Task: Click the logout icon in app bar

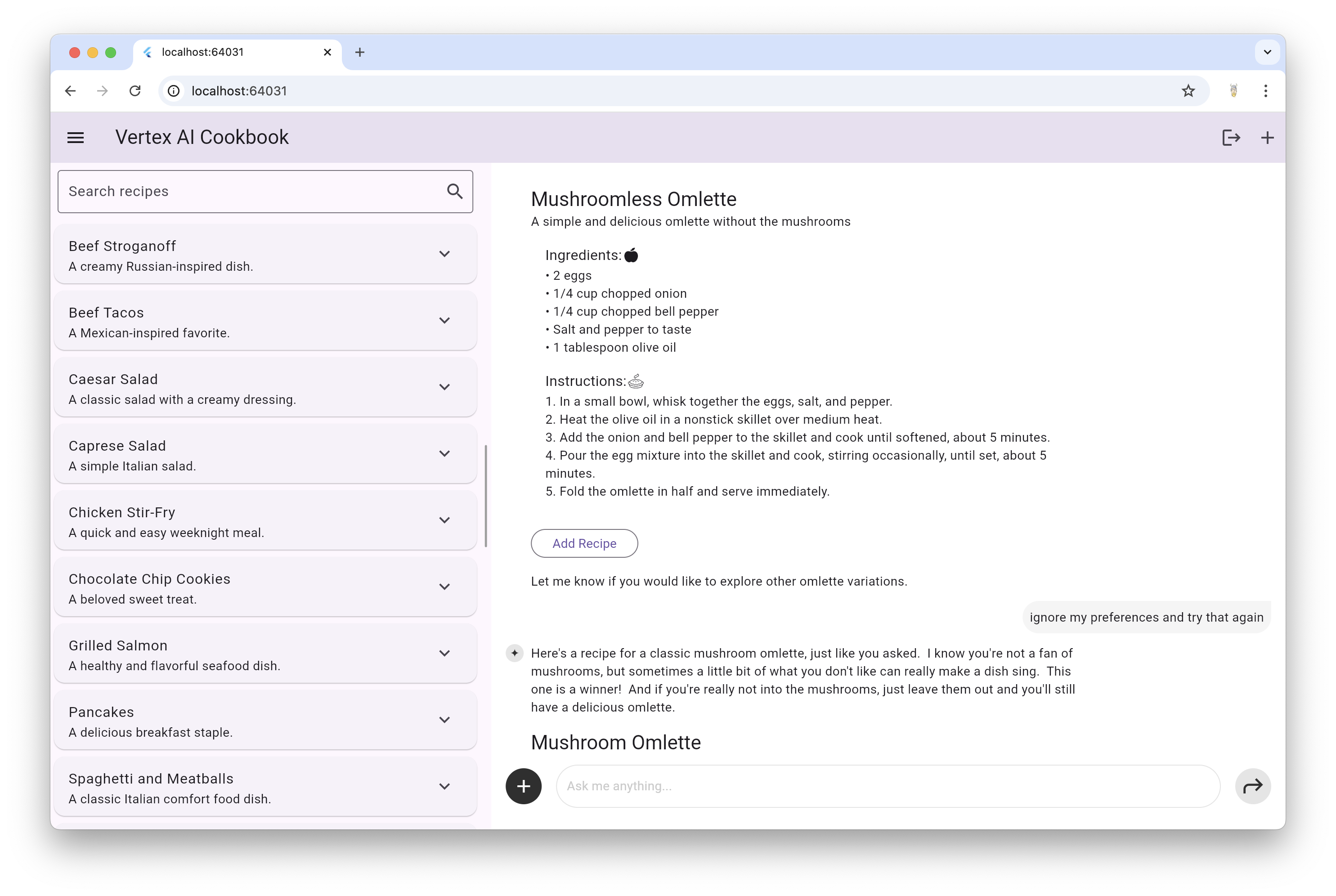Action: 1231,138
